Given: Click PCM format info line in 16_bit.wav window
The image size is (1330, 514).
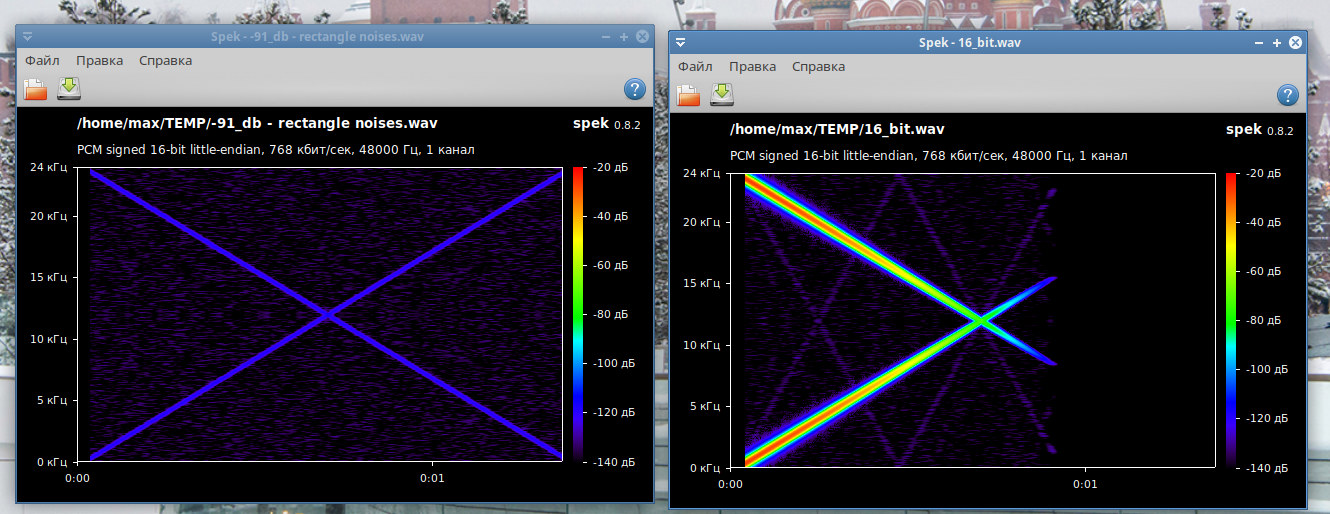Looking at the screenshot, I should pos(929,156).
